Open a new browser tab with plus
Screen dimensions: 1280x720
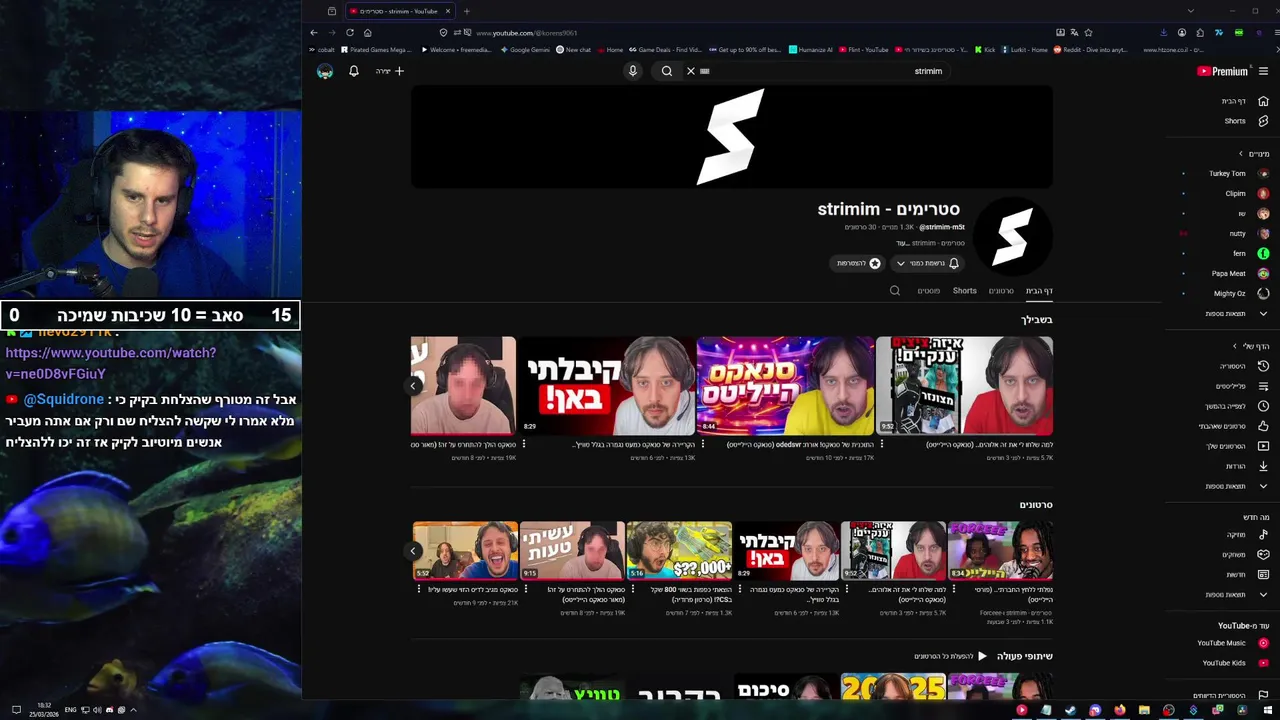click(466, 11)
